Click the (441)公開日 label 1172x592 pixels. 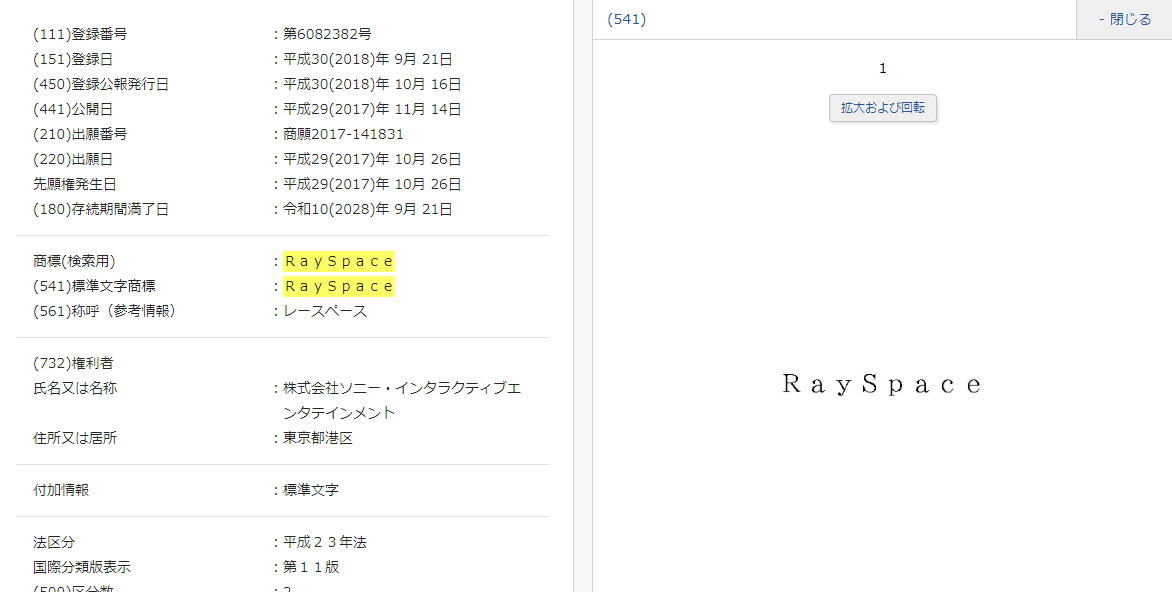point(73,109)
